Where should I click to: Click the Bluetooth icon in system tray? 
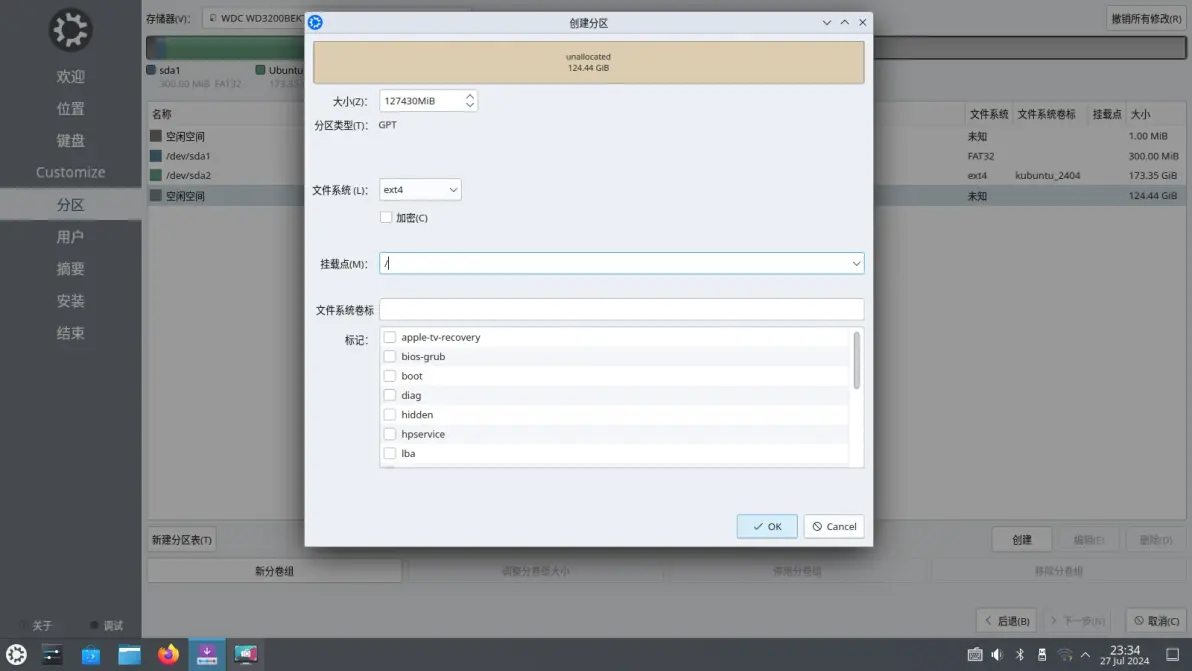[x=1019, y=655]
